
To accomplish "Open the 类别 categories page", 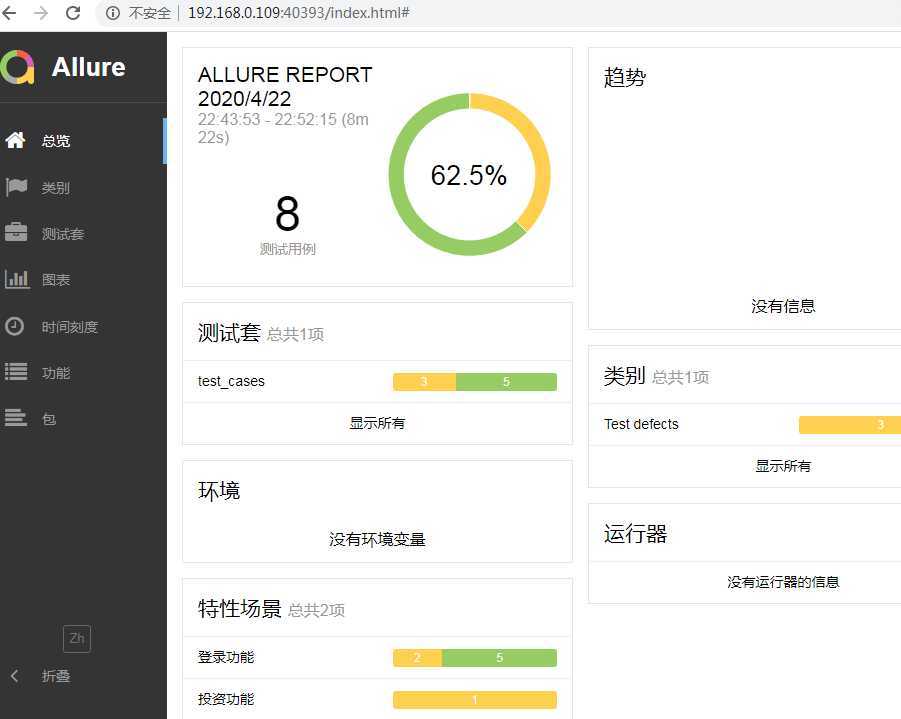I will [83, 187].
